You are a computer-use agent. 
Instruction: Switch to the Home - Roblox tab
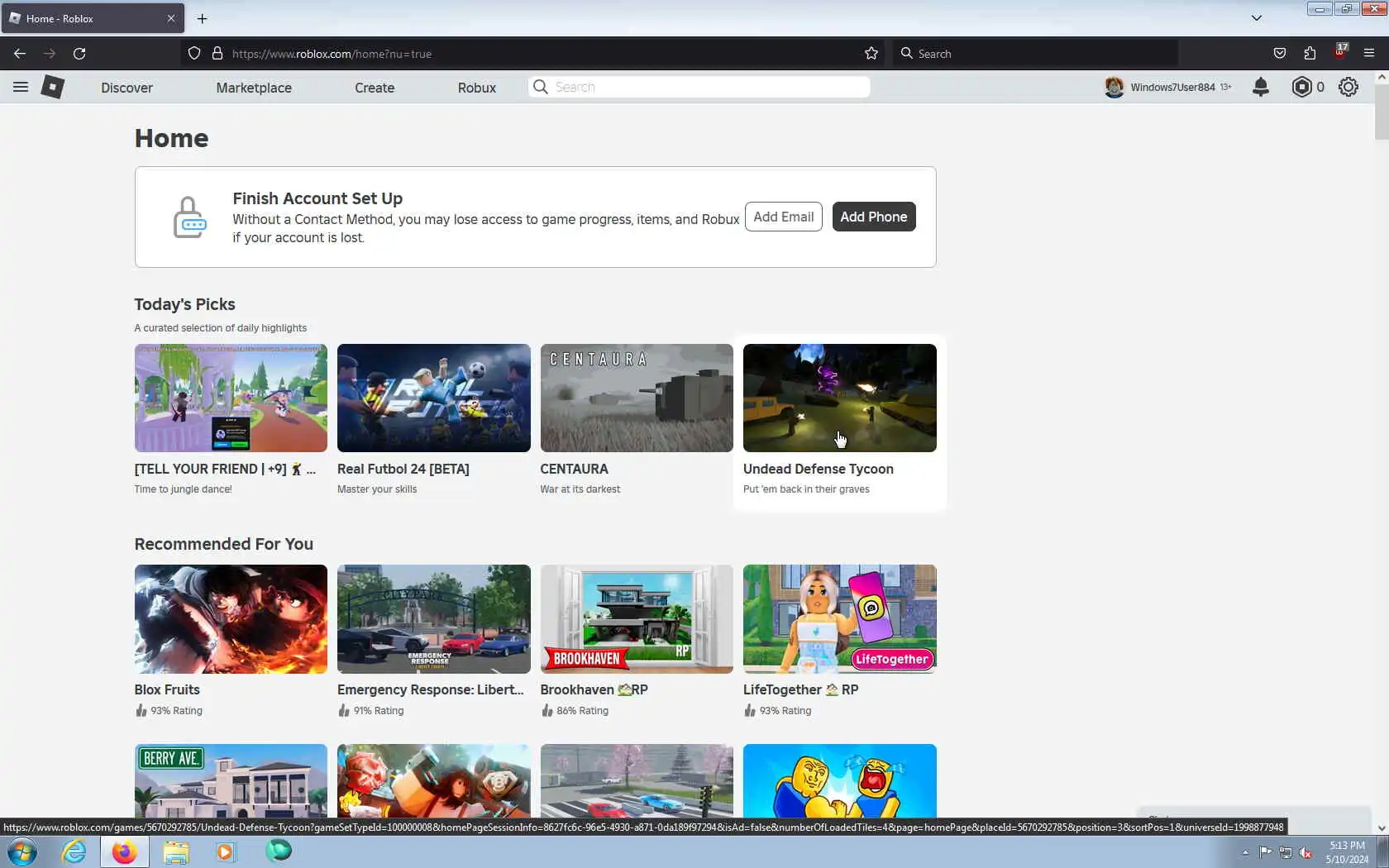click(x=93, y=18)
